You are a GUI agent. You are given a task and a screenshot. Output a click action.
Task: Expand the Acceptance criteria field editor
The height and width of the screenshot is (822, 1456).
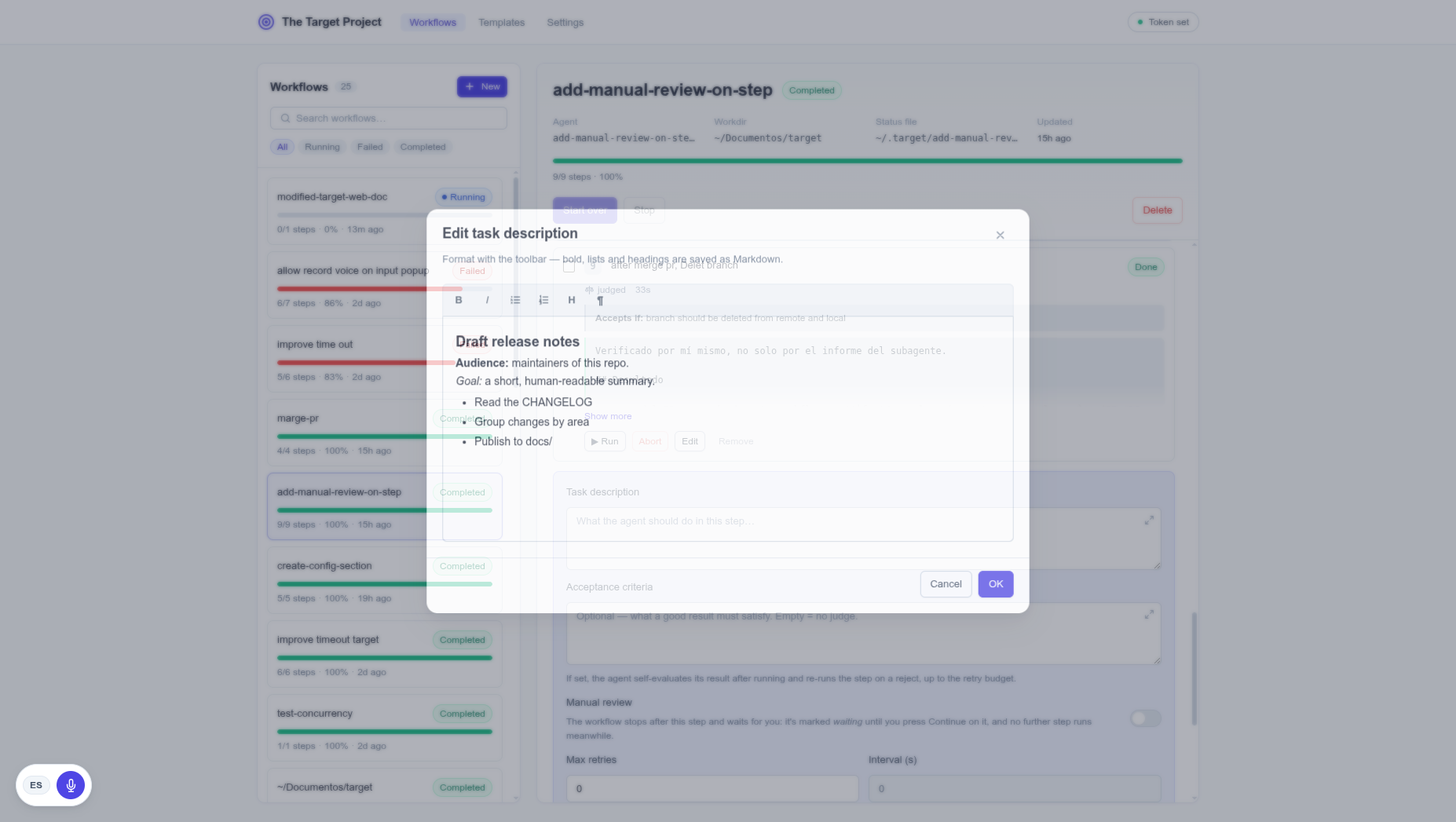(x=1149, y=615)
